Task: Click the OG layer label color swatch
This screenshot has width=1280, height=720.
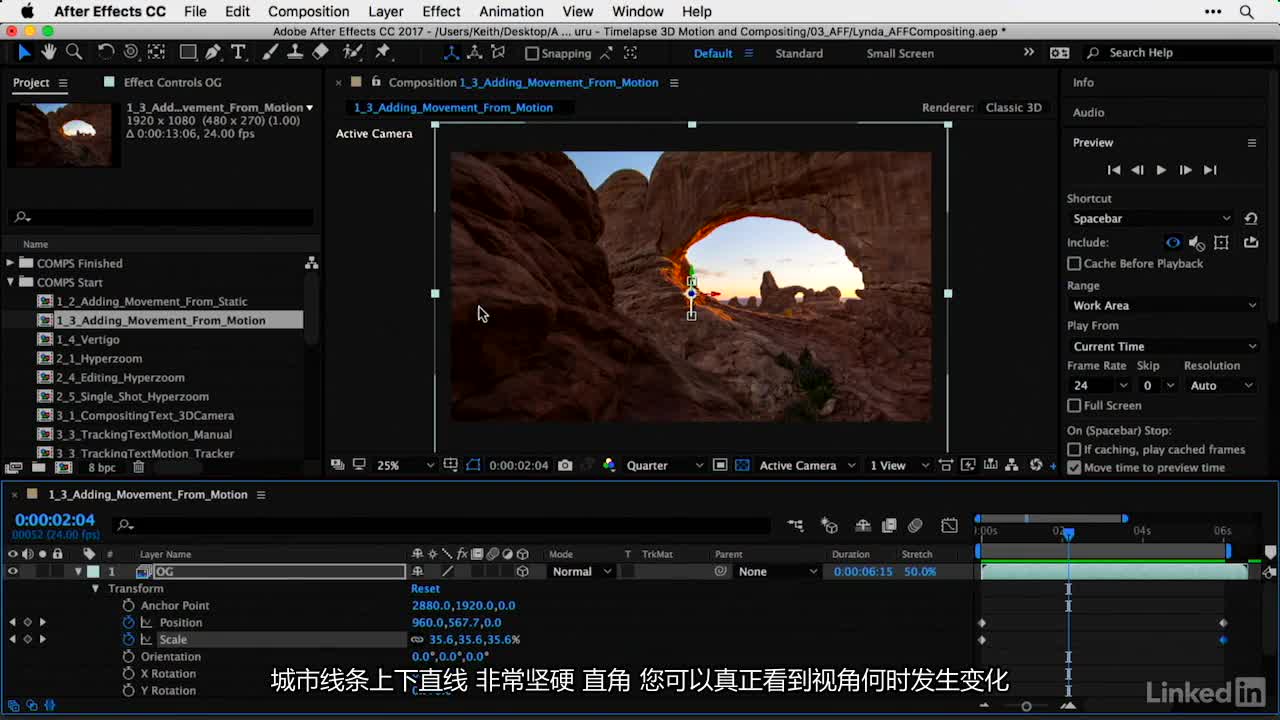Action: 93,571
